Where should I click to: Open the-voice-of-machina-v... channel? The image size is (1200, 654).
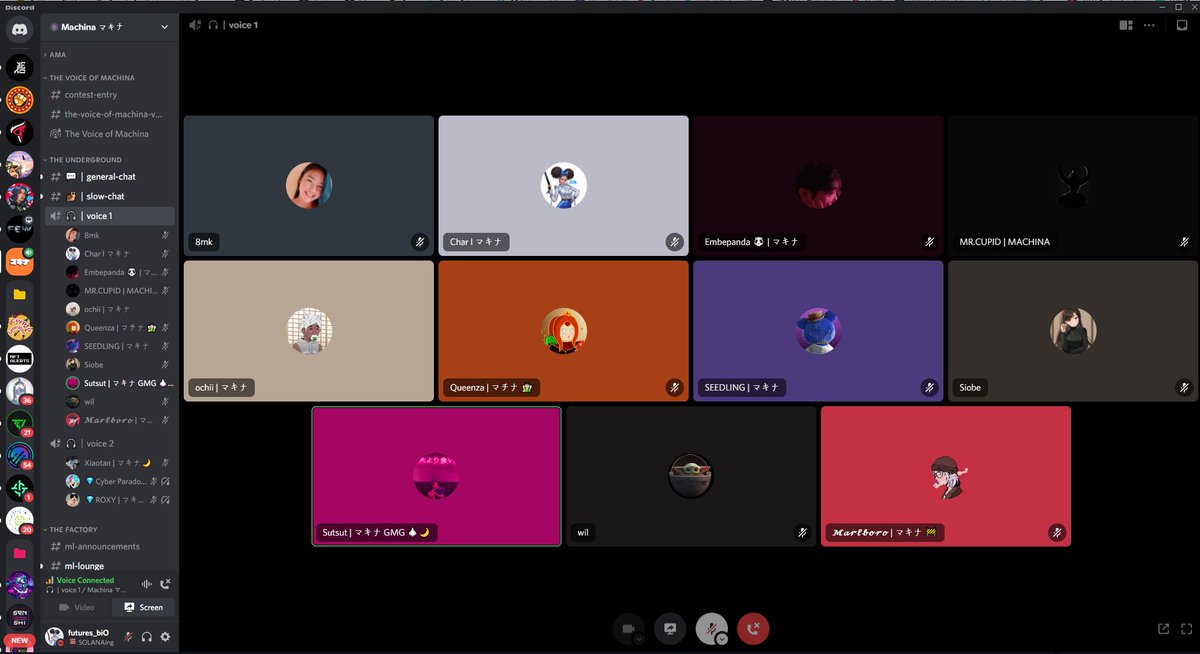point(110,114)
